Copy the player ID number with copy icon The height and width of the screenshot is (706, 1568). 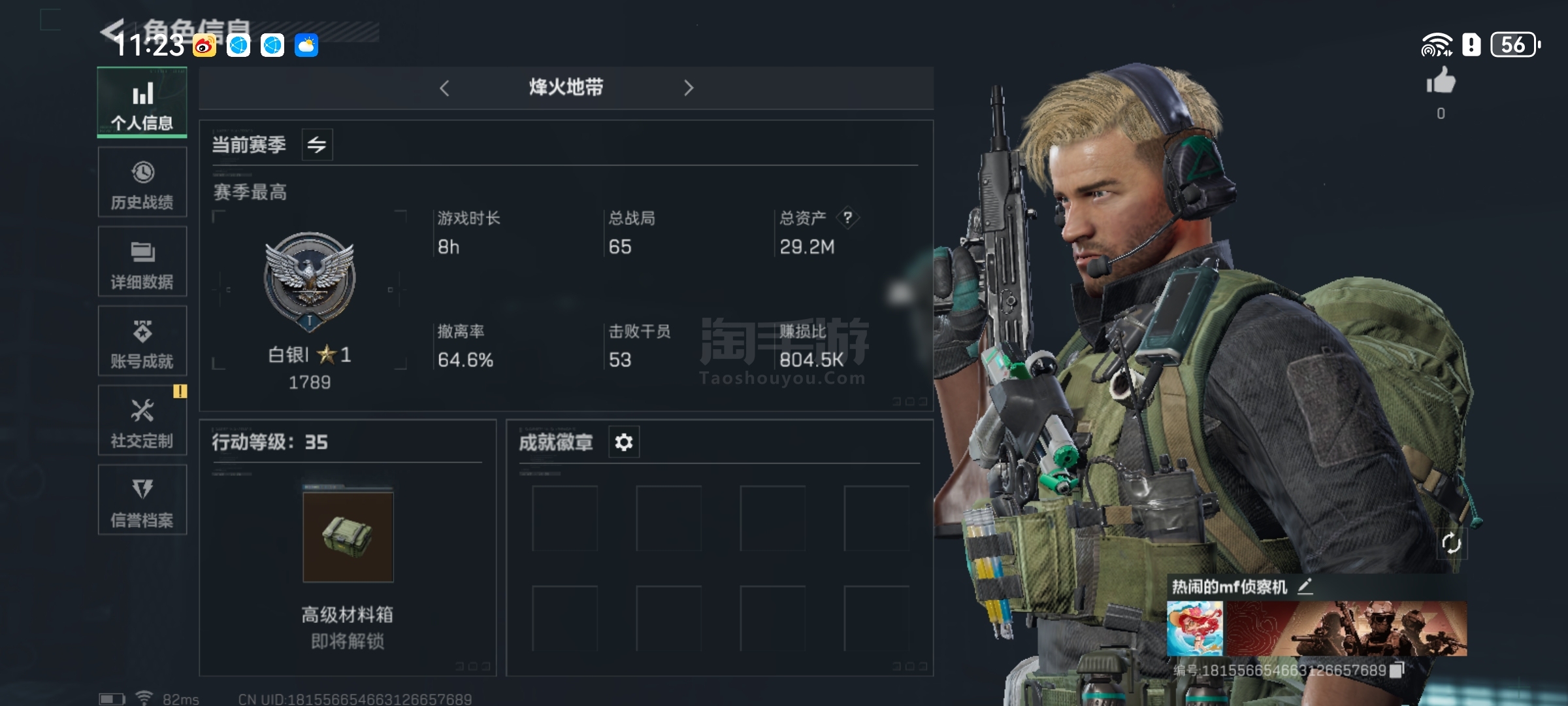click(x=1396, y=670)
